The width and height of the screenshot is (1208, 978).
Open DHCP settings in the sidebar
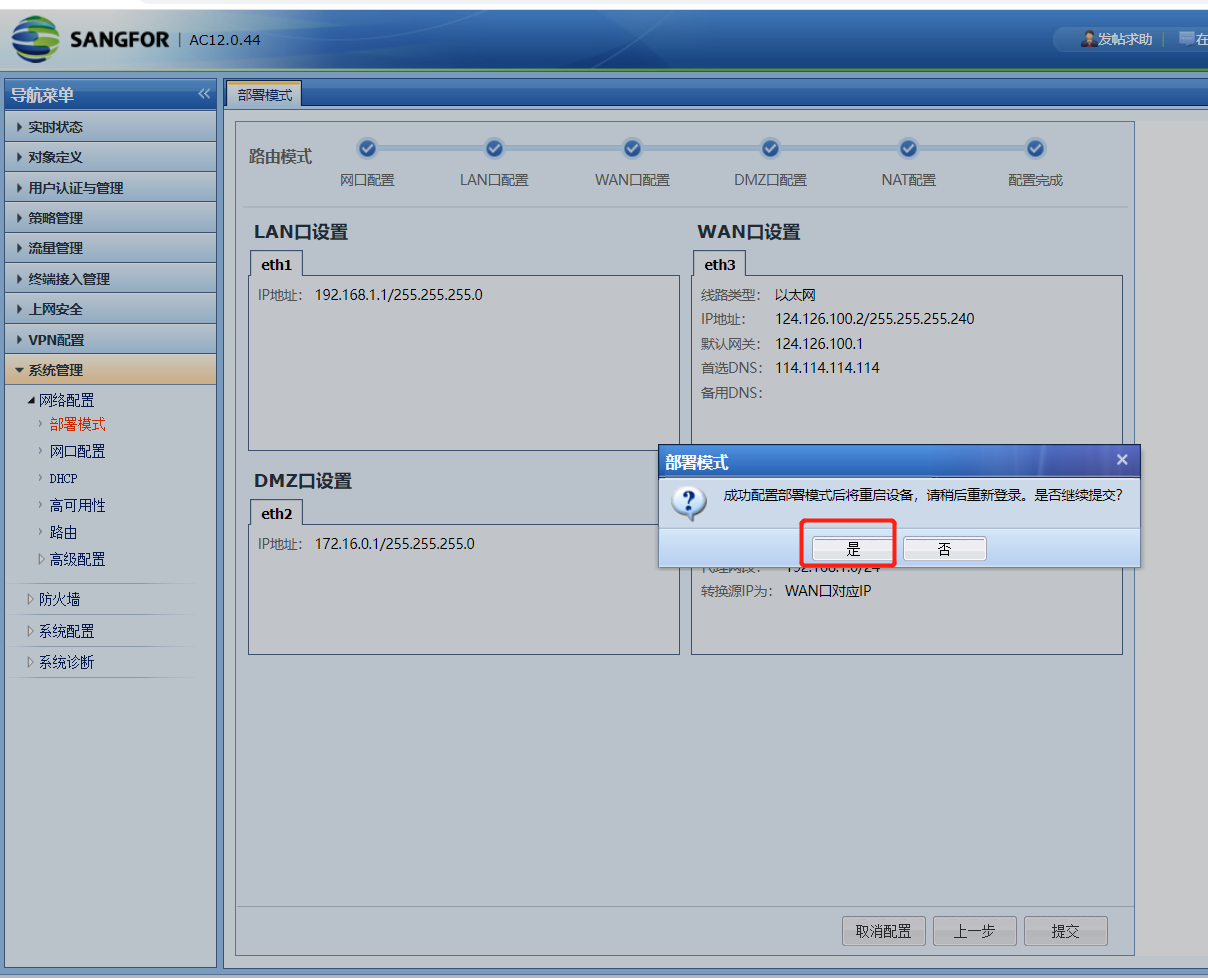click(x=63, y=479)
